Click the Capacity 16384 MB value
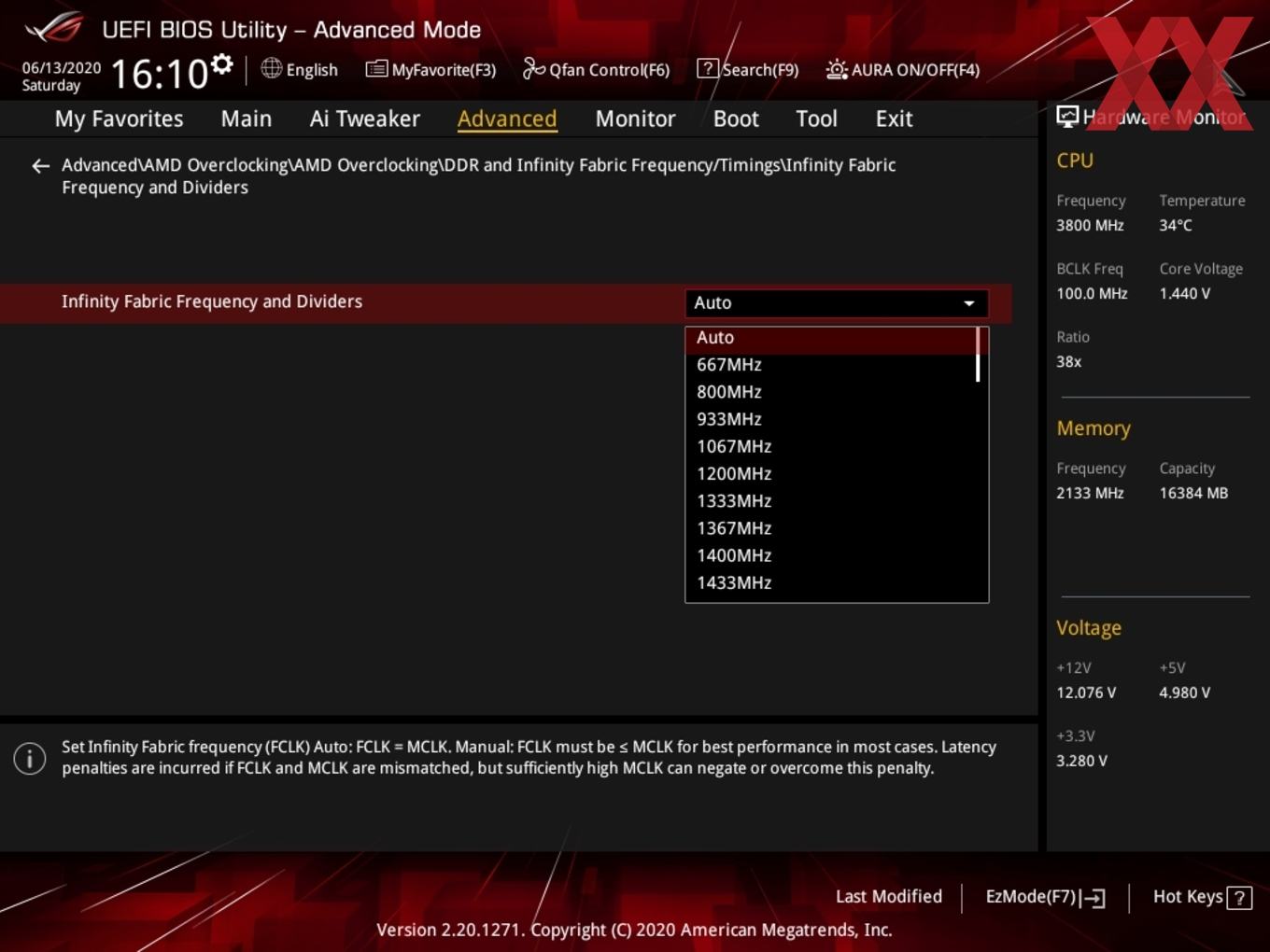 coord(1193,493)
